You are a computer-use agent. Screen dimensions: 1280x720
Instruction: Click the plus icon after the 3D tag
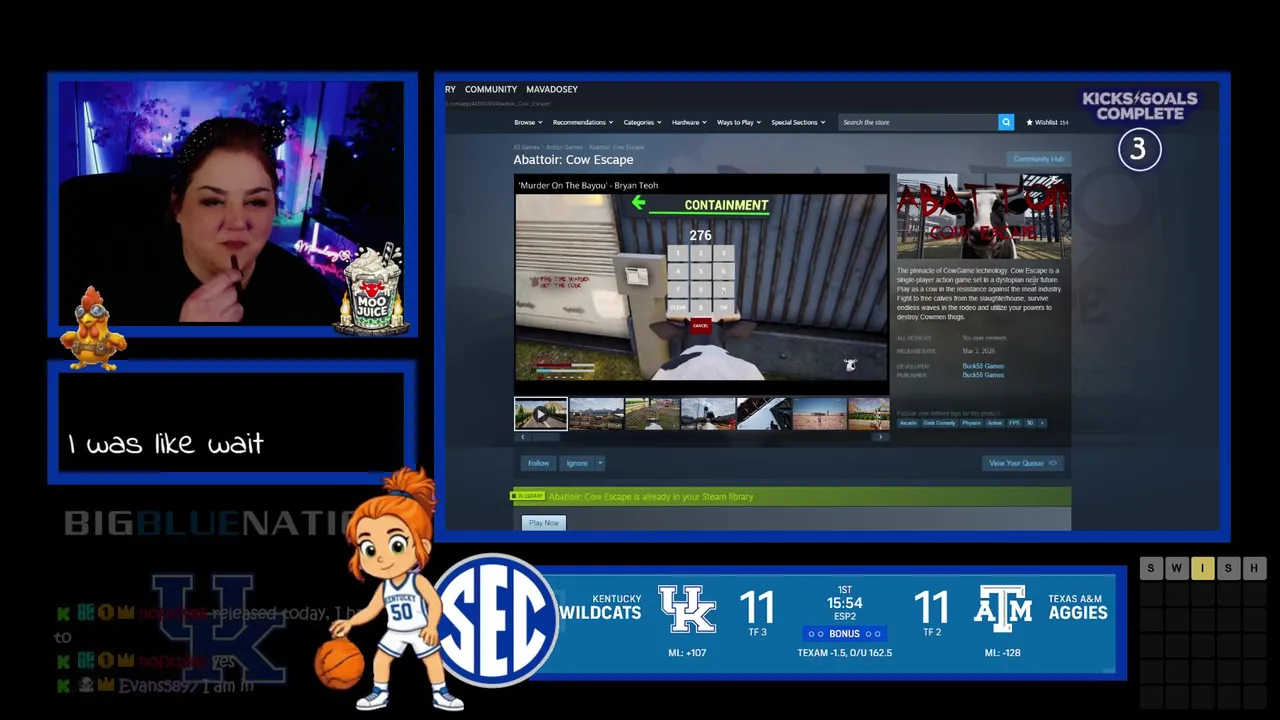coord(1042,423)
